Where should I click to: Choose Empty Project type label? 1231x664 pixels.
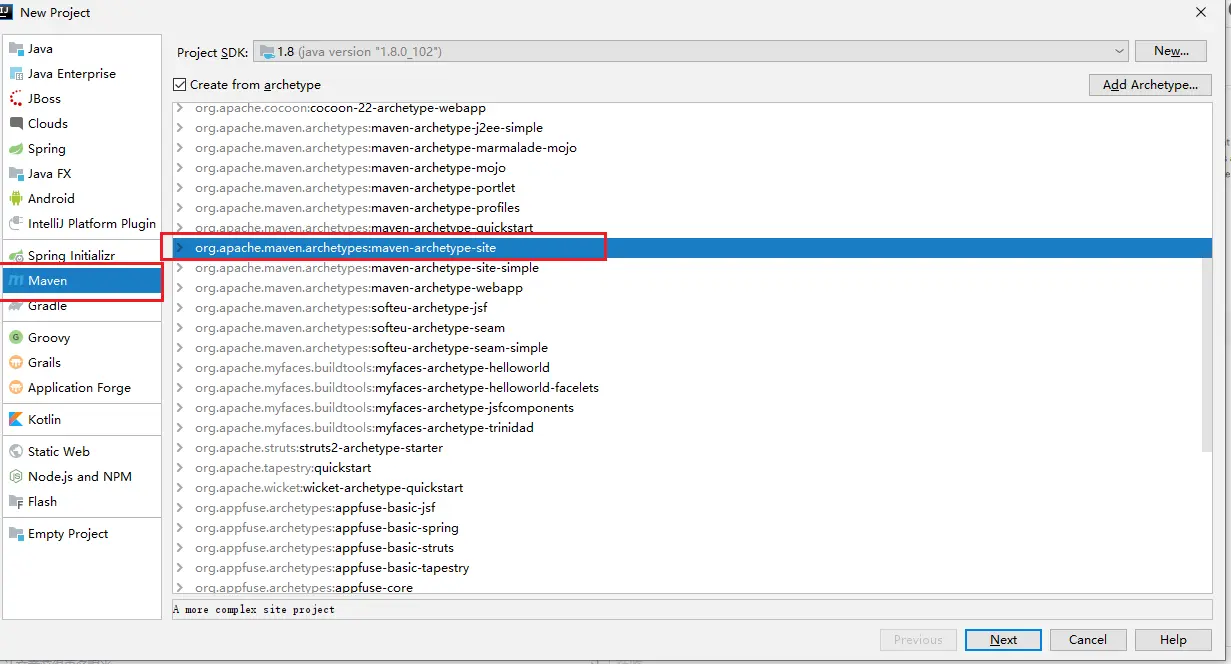(68, 534)
